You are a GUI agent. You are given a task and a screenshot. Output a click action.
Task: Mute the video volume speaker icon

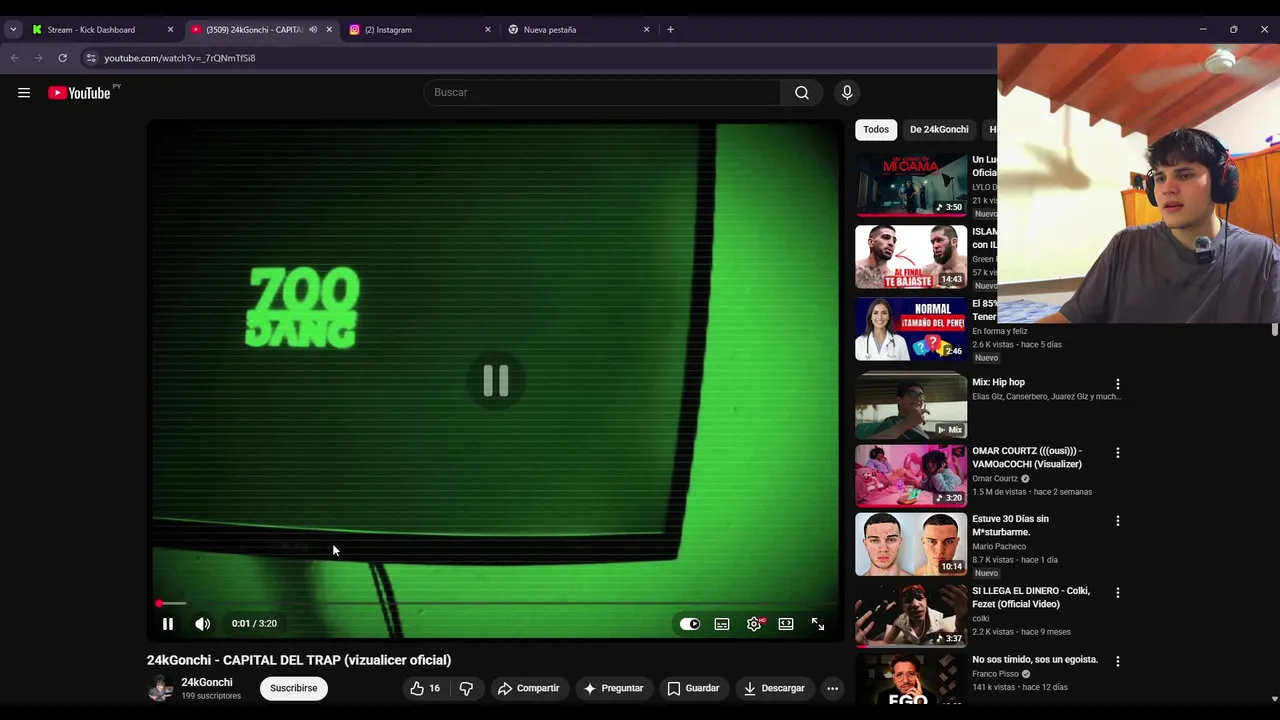click(x=203, y=624)
